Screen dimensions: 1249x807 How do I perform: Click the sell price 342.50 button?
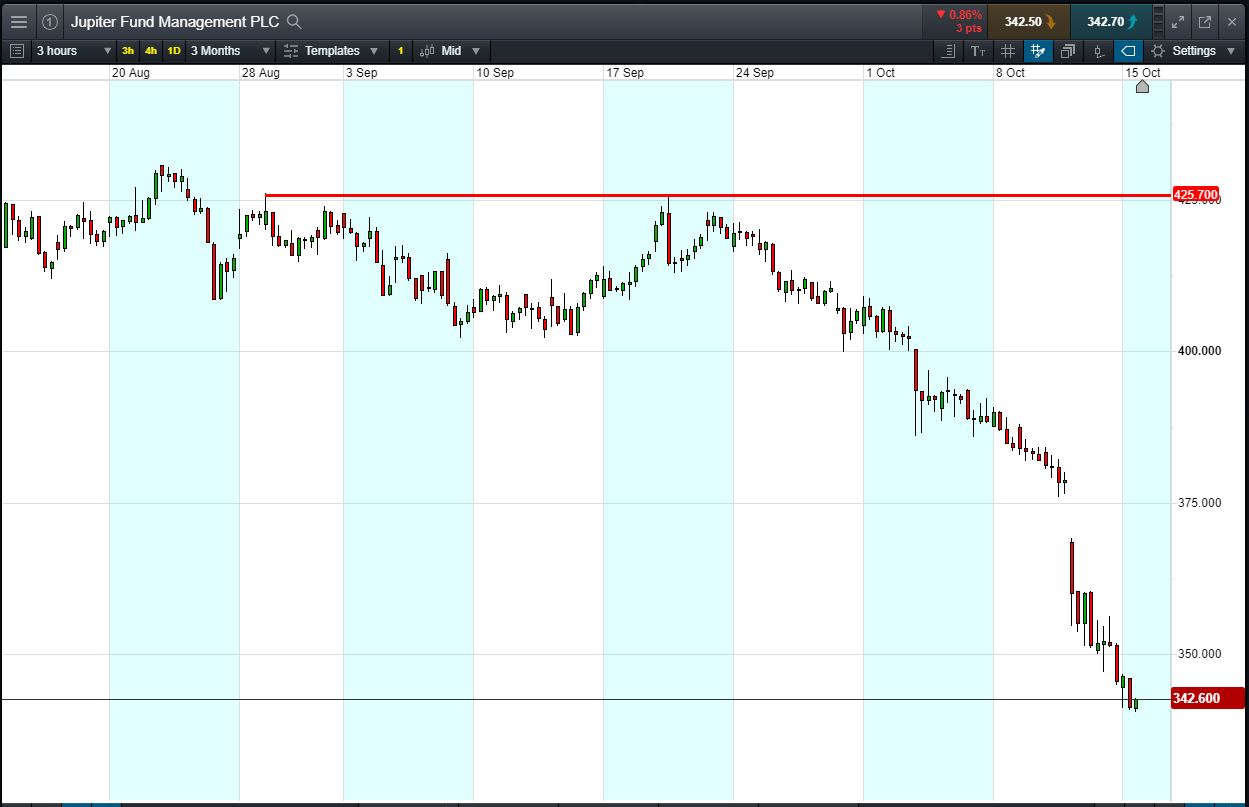coord(1029,21)
